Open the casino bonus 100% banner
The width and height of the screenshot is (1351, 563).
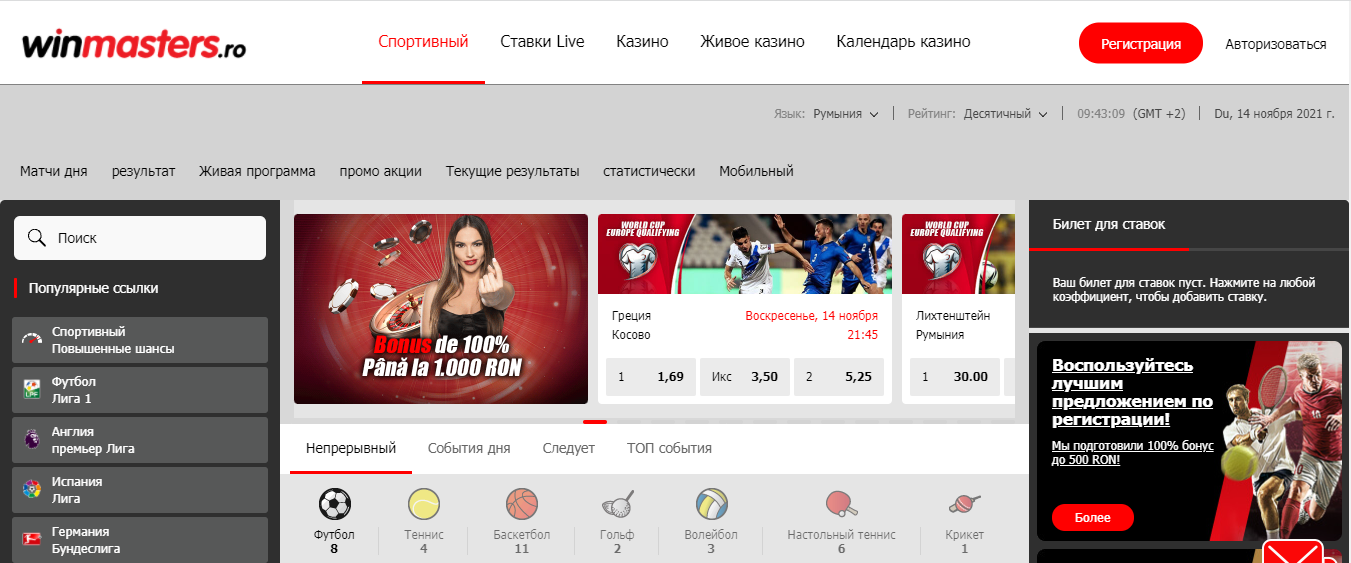pos(441,309)
